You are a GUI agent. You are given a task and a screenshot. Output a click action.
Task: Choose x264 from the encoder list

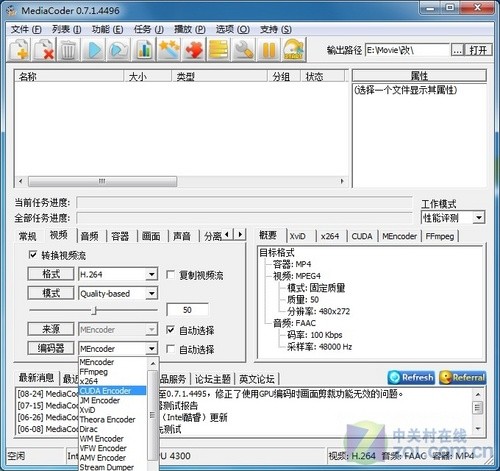tap(113, 381)
